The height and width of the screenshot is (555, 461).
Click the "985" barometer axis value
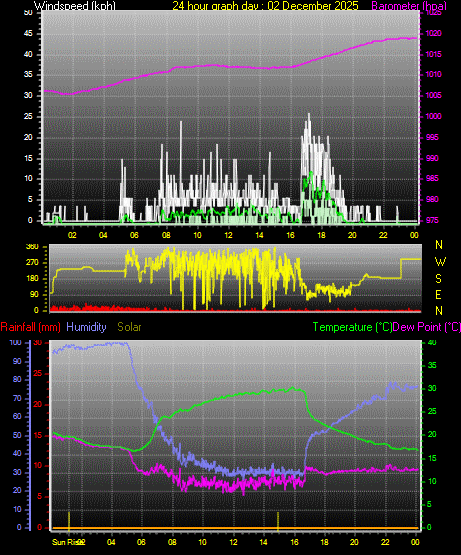(x=432, y=178)
